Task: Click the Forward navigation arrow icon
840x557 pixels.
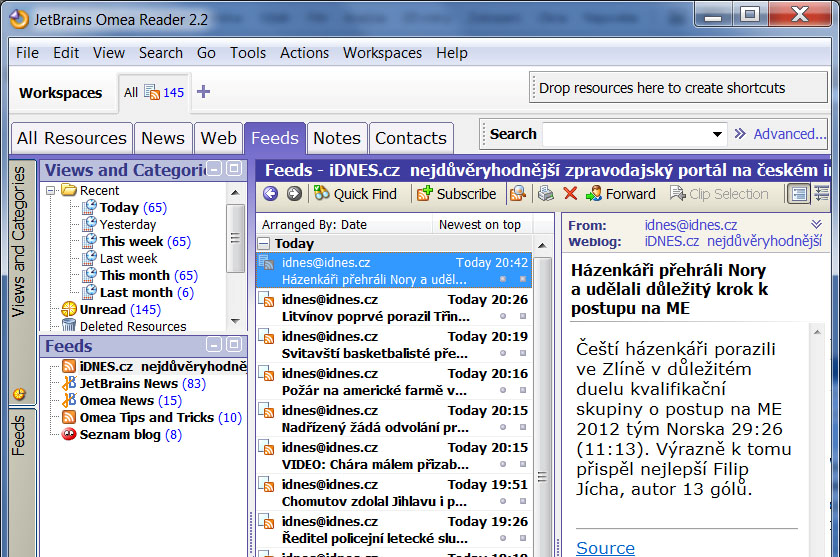Action: point(294,193)
